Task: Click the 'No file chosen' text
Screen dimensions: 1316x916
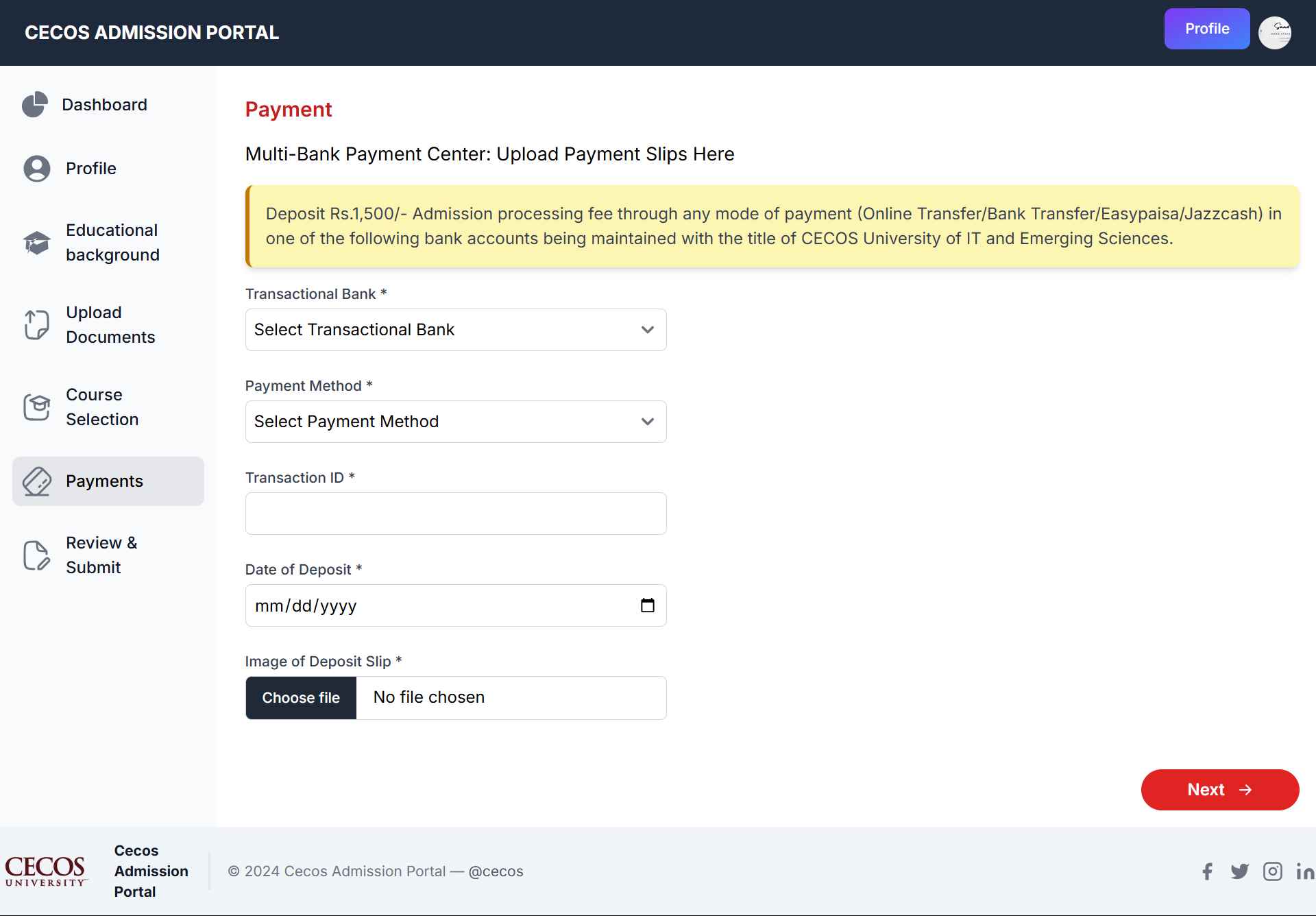Action: [429, 697]
